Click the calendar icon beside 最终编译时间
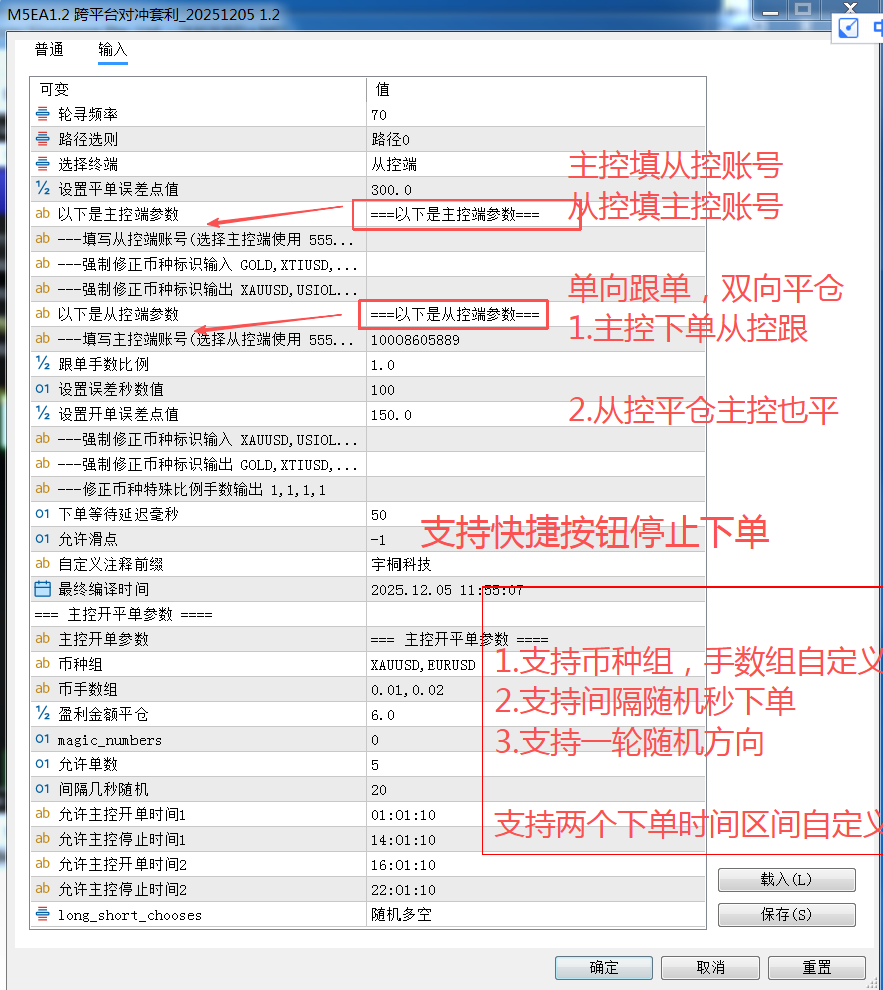 pyautogui.click(x=41, y=588)
